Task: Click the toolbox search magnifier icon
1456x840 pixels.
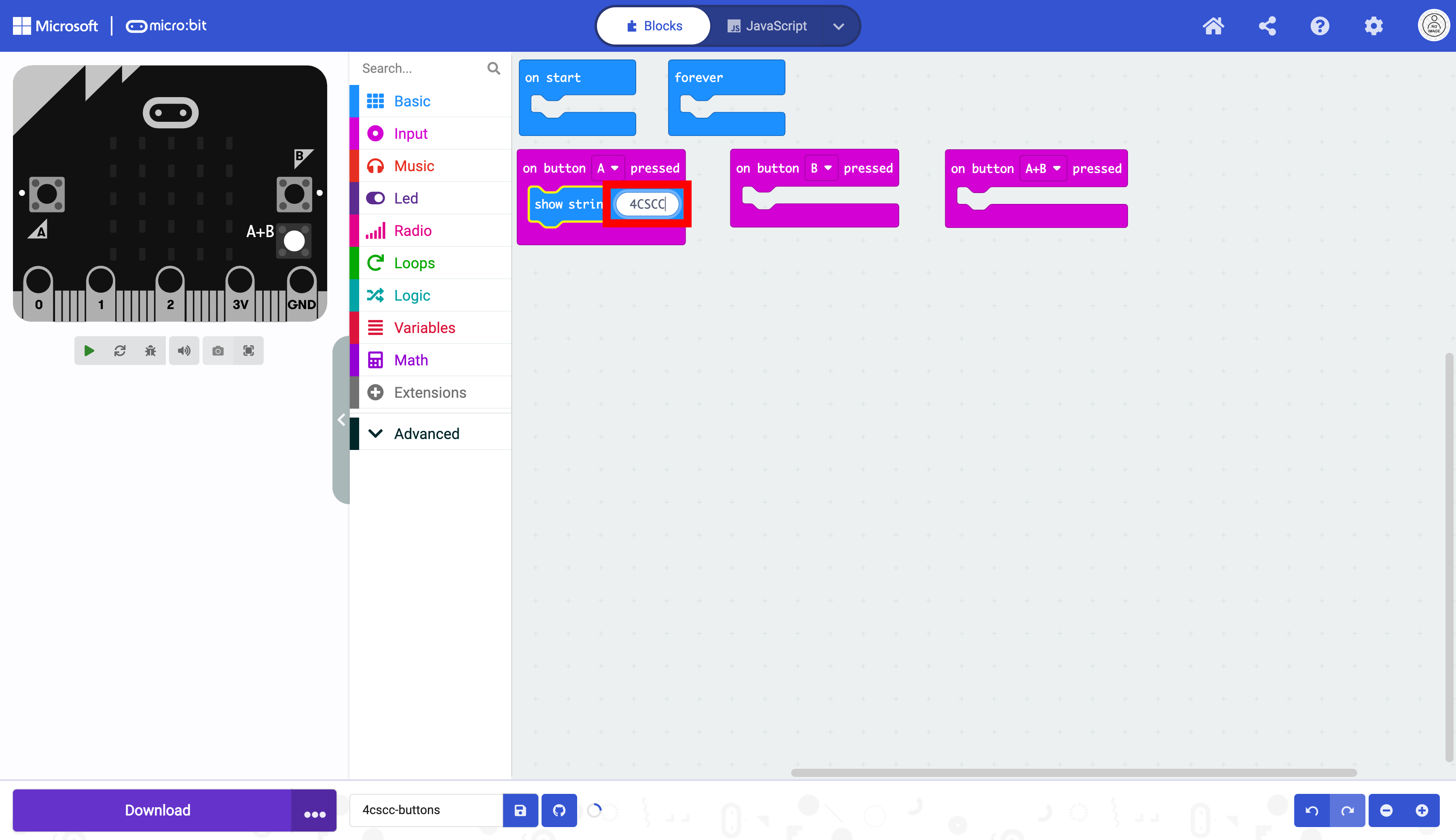Action: pos(493,68)
